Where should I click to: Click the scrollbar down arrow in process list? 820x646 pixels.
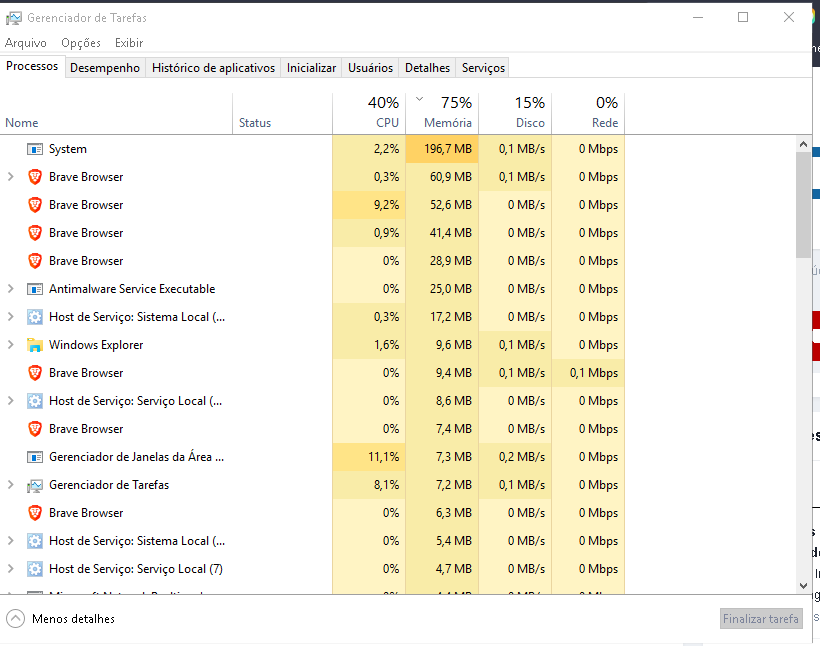click(803, 586)
